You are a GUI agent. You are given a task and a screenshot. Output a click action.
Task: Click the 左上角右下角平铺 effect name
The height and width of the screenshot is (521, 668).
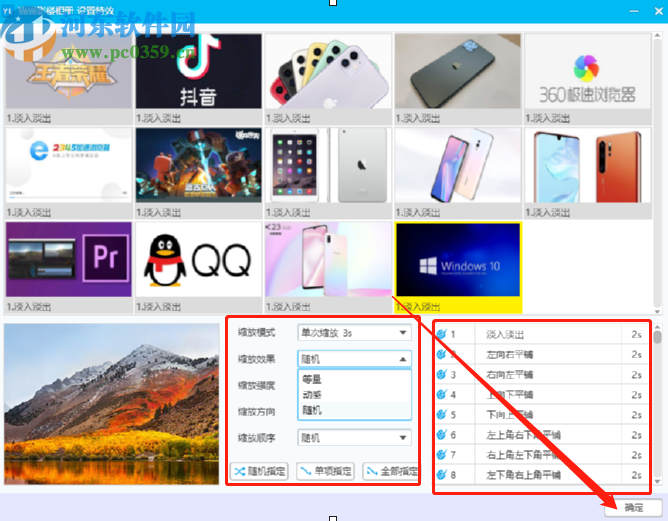(x=524, y=435)
